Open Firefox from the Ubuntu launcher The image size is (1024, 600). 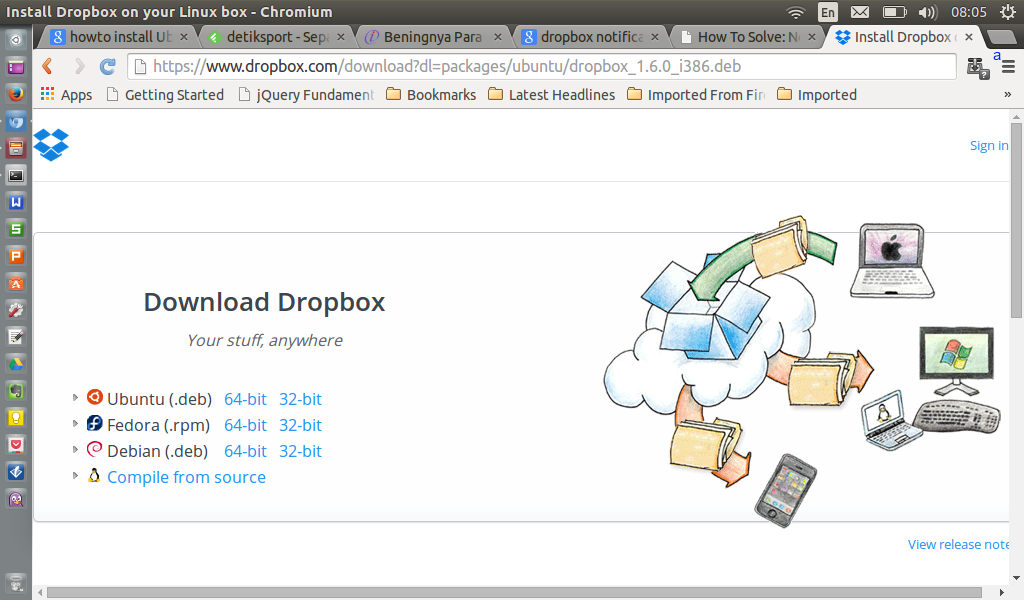pyautogui.click(x=15, y=92)
